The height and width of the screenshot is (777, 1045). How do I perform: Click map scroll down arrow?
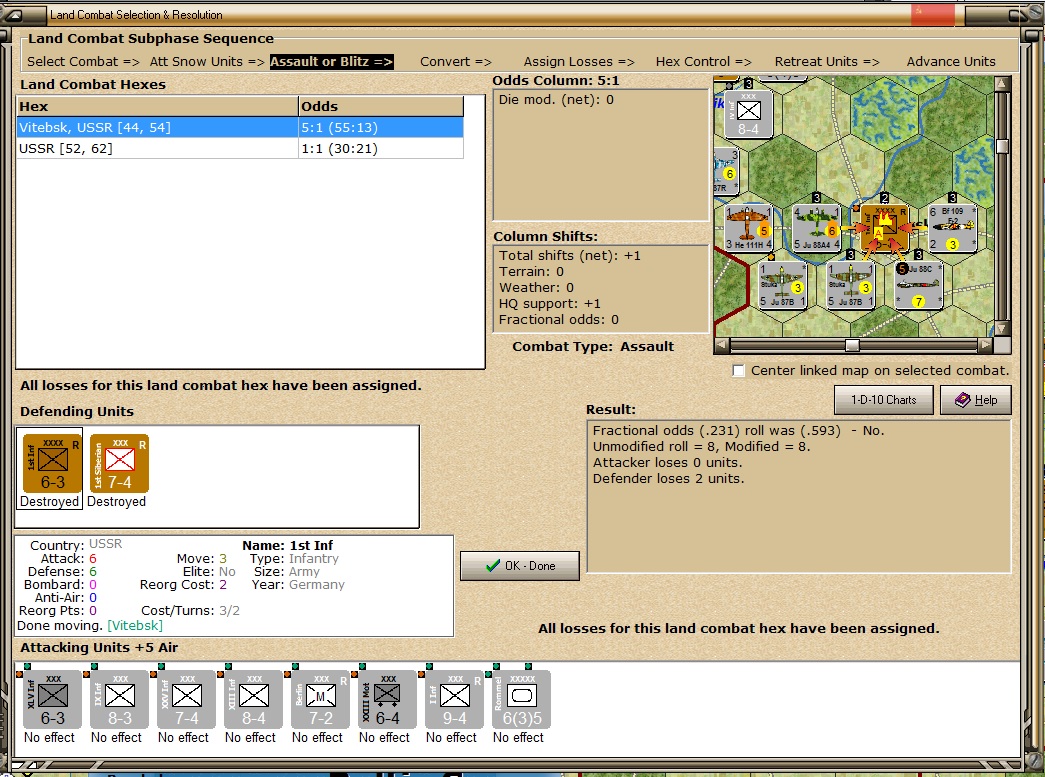(x=1002, y=329)
